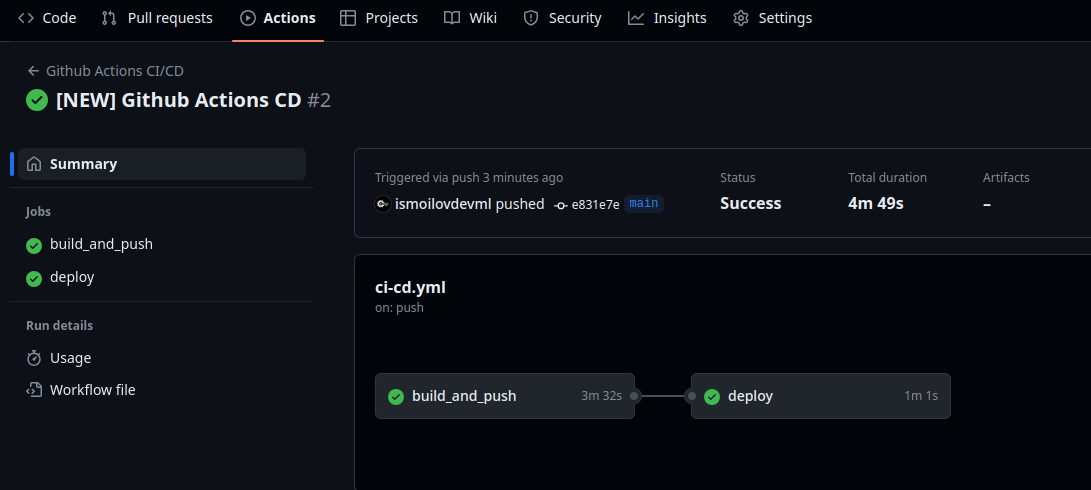Image resolution: width=1091 pixels, height=490 pixels.
Task: Click the Wiki book icon
Action: pyautogui.click(x=452, y=18)
